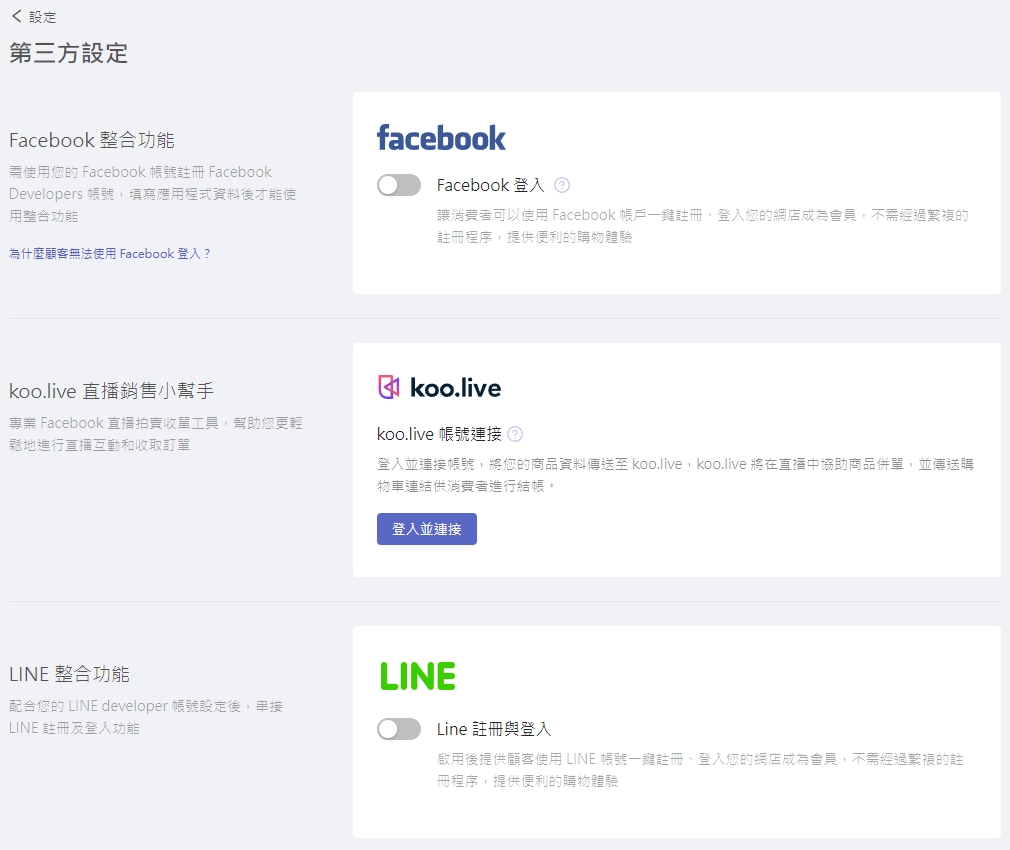Open 為什麼顧客無法使用 Facebook 登入 link

tap(110, 254)
